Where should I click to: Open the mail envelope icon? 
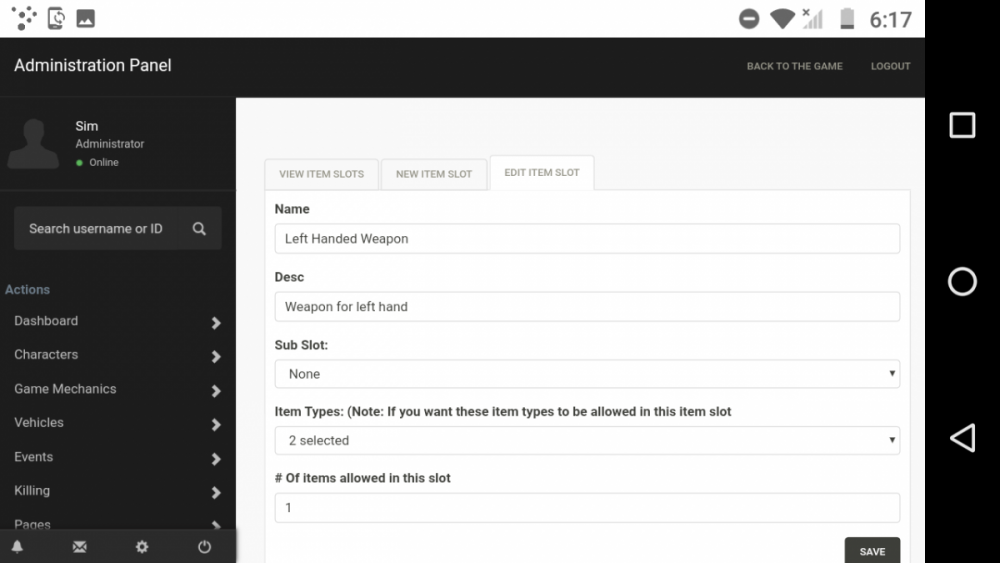[x=80, y=547]
